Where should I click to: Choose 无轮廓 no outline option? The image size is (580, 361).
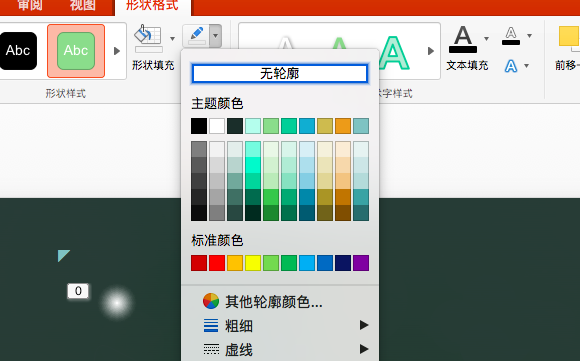tap(280, 73)
